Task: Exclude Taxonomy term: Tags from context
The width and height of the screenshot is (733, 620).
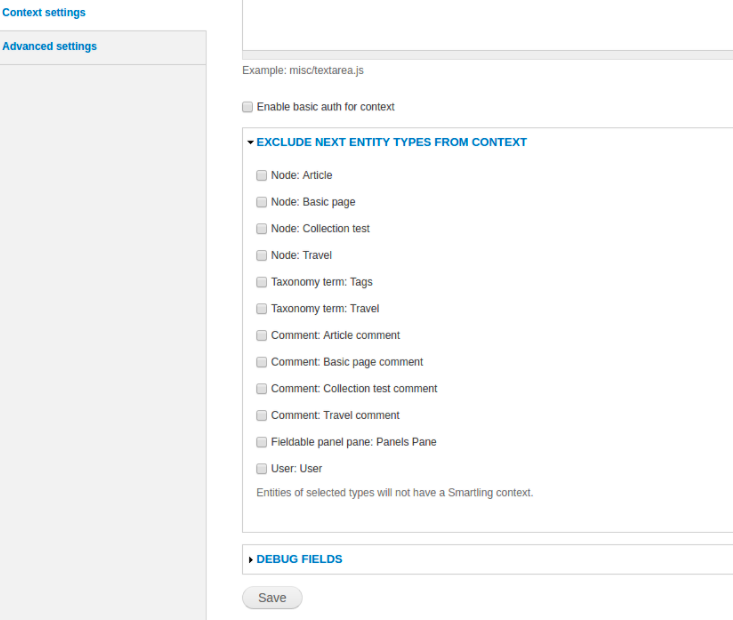Action: [x=261, y=282]
